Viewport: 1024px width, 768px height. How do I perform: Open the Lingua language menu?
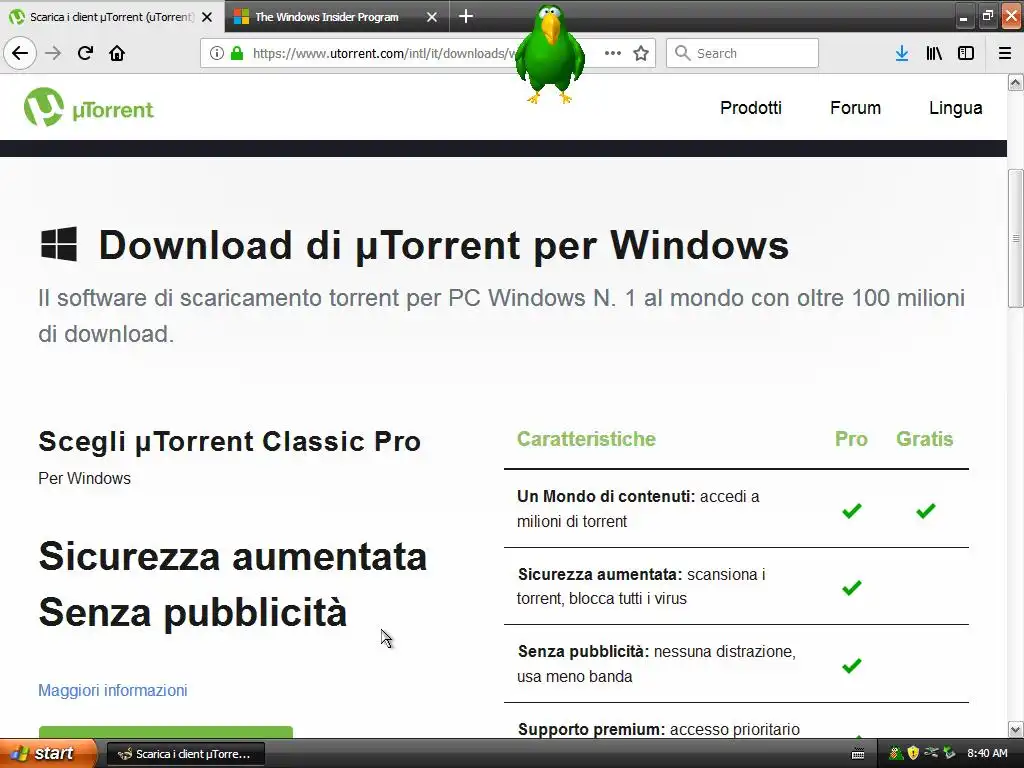955,108
